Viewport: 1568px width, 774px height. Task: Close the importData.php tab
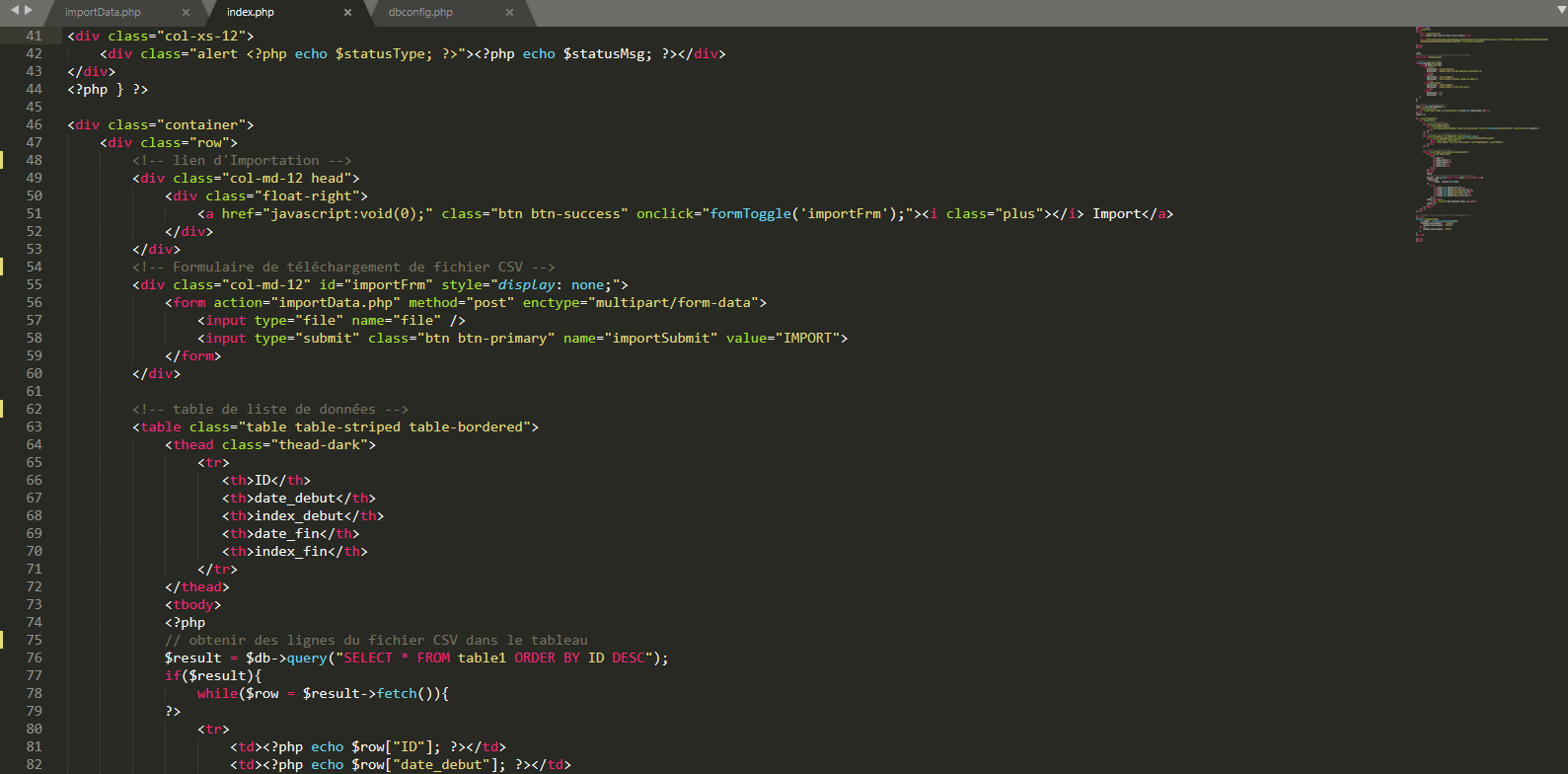[186, 13]
